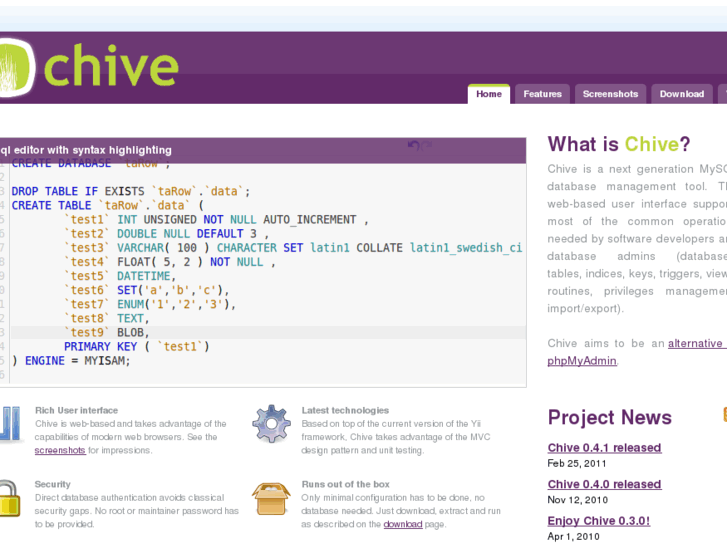Open the Home tab

tap(489, 94)
